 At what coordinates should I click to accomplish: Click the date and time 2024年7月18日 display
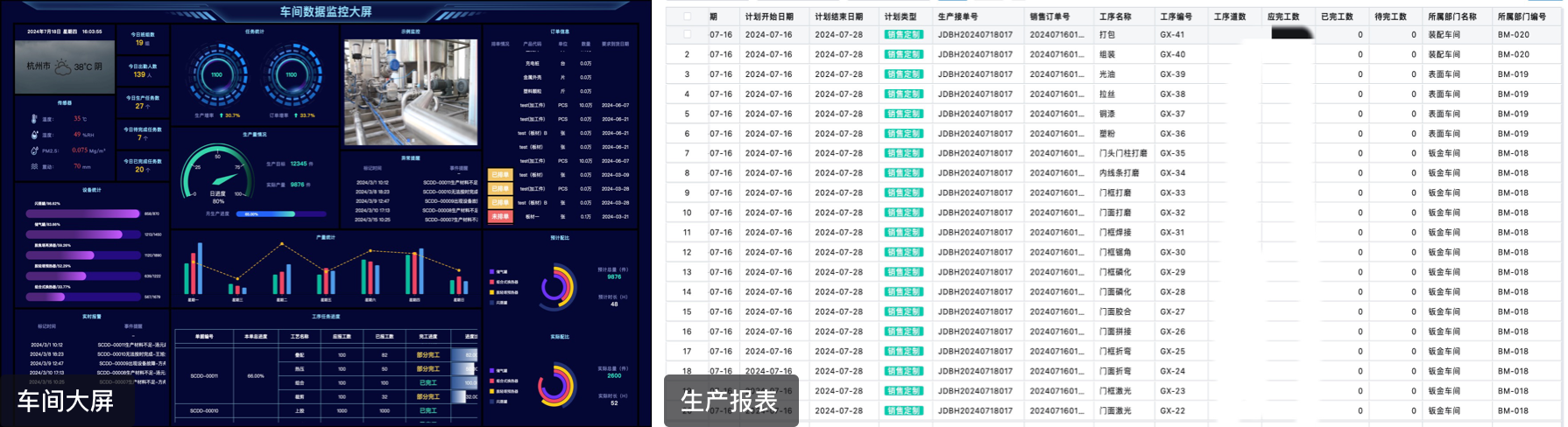[x=64, y=31]
